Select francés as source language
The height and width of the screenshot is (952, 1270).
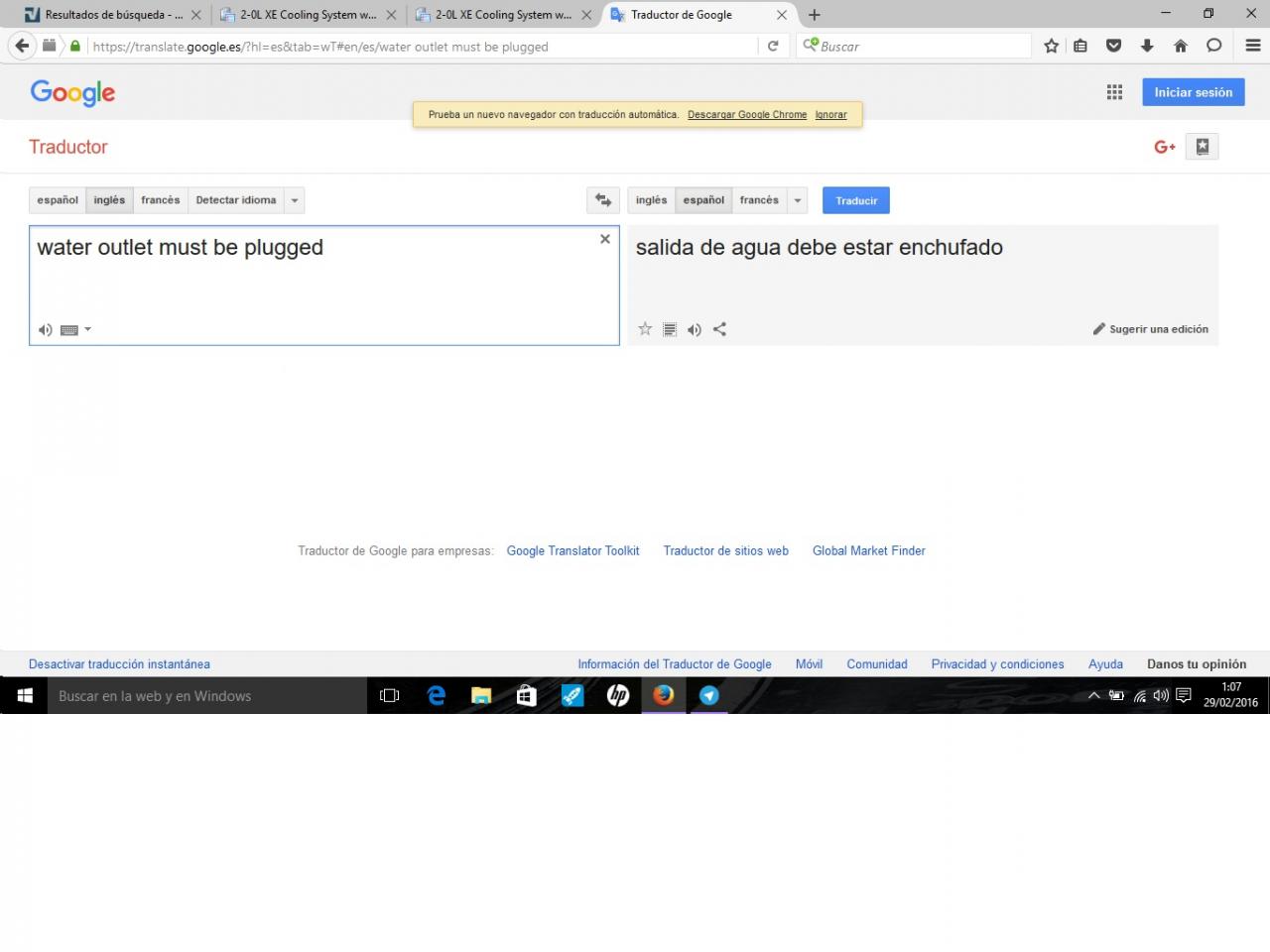coord(160,200)
